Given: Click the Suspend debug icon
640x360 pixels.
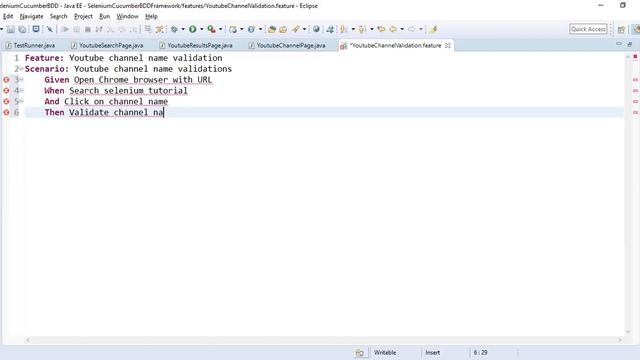Looking at the screenshot, I should point(76,29).
